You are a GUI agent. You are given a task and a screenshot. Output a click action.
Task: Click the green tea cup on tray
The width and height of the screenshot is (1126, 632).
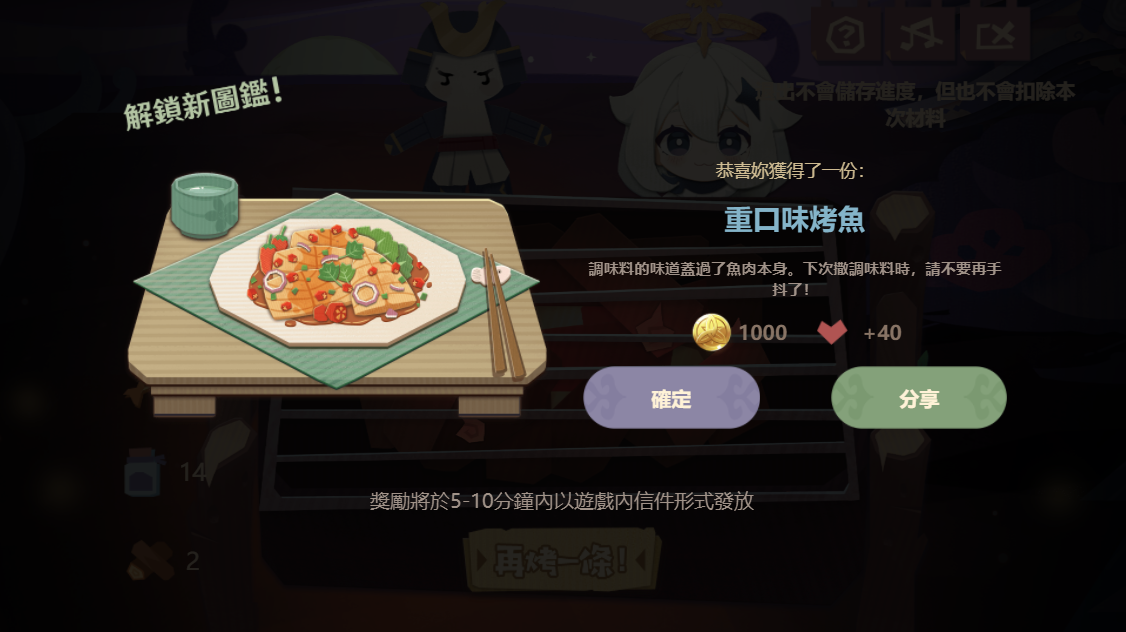pyautogui.click(x=205, y=205)
